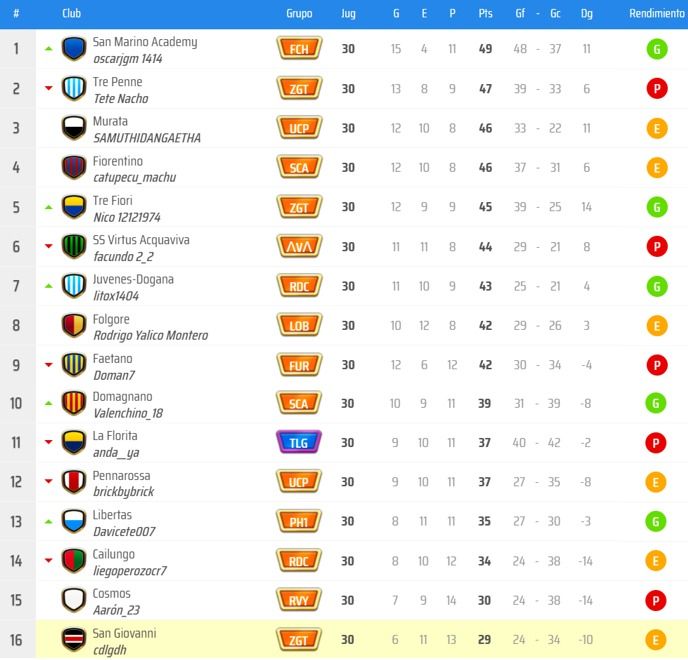Click the La Florita club crest

pos(73,443)
